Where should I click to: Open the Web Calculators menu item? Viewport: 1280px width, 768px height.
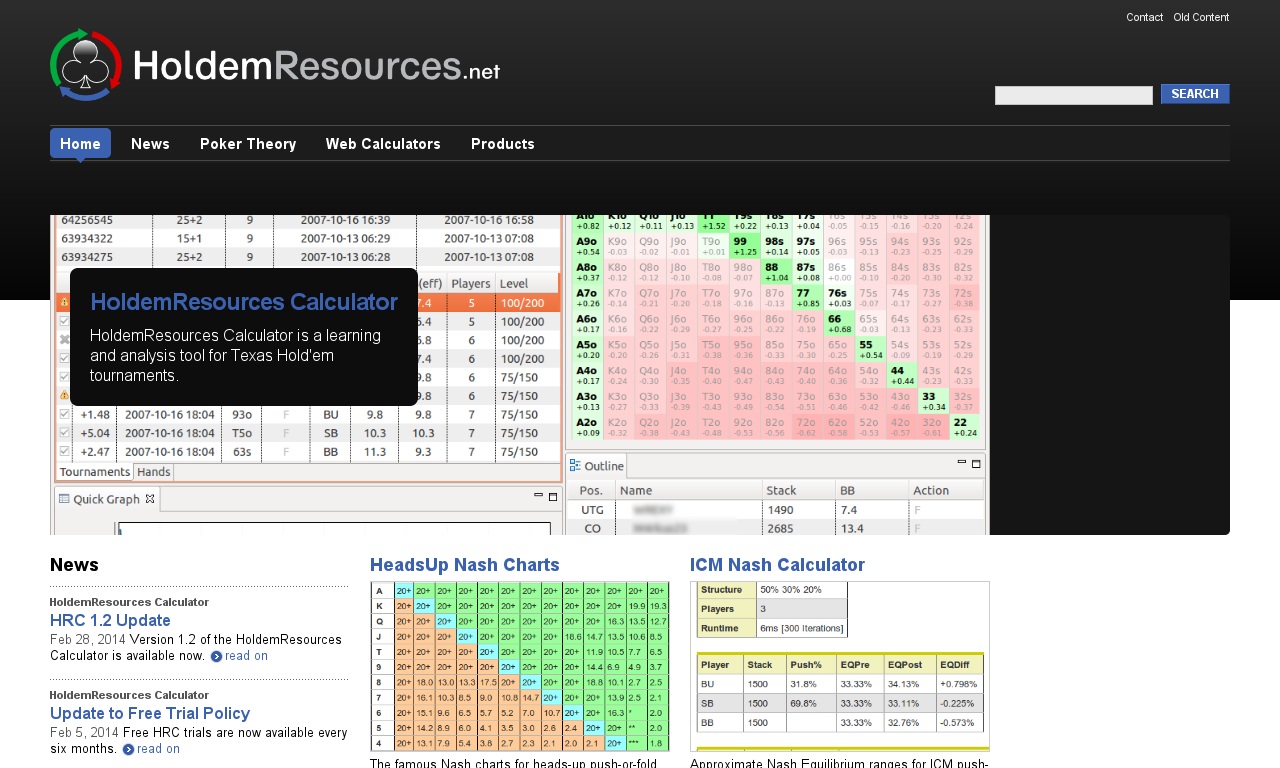point(383,144)
